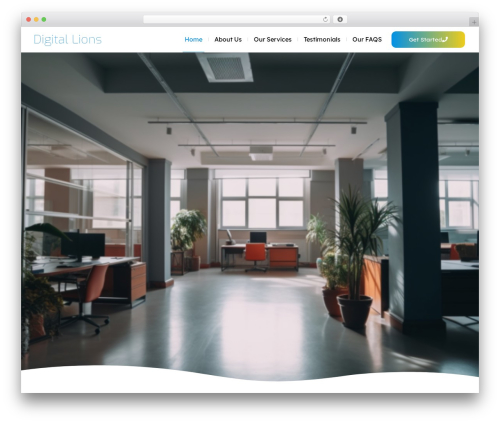
Task: Select Testimonials in the navigation
Action: pos(322,39)
